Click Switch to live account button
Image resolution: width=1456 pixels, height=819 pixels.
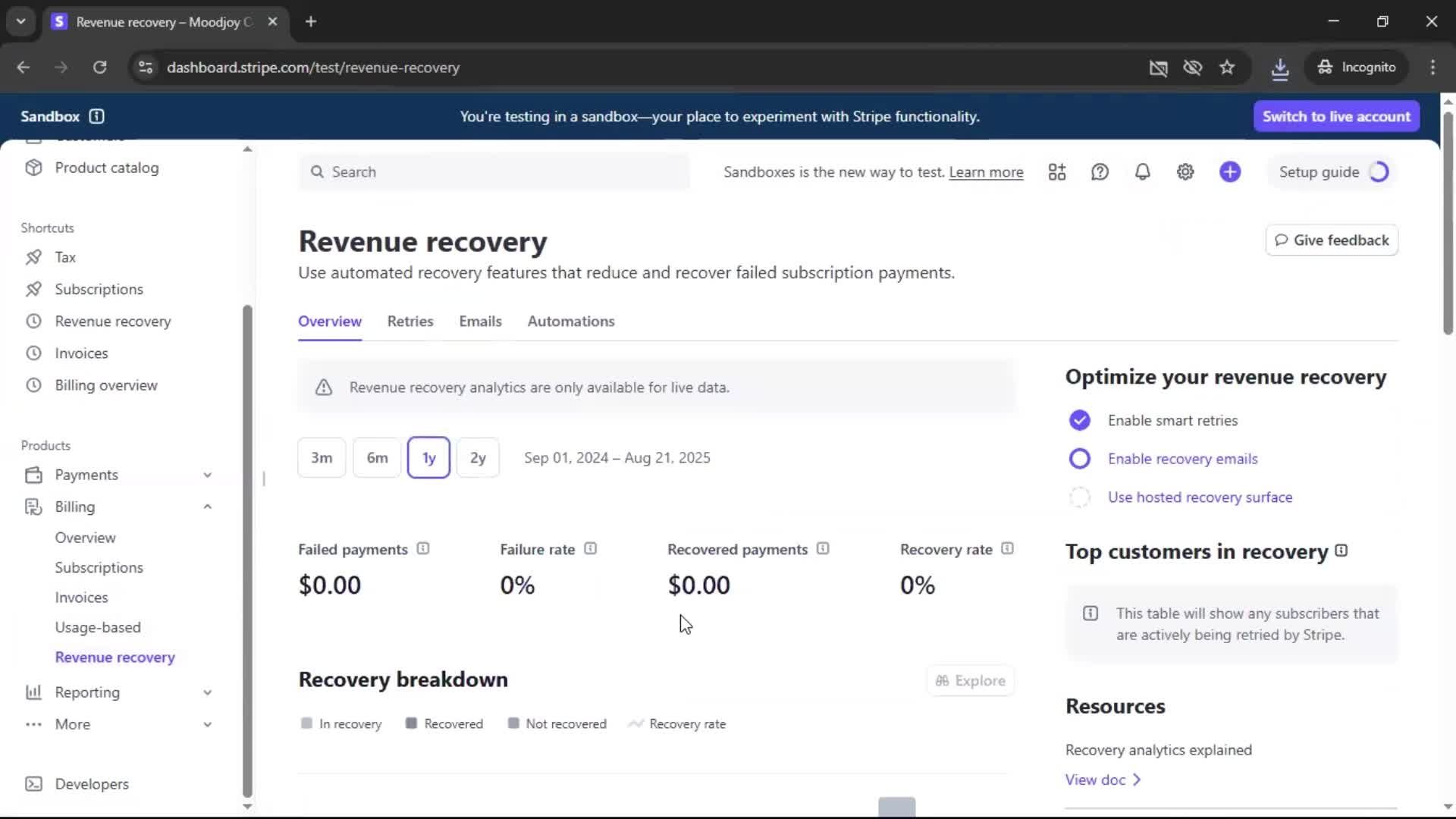tap(1336, 117)
